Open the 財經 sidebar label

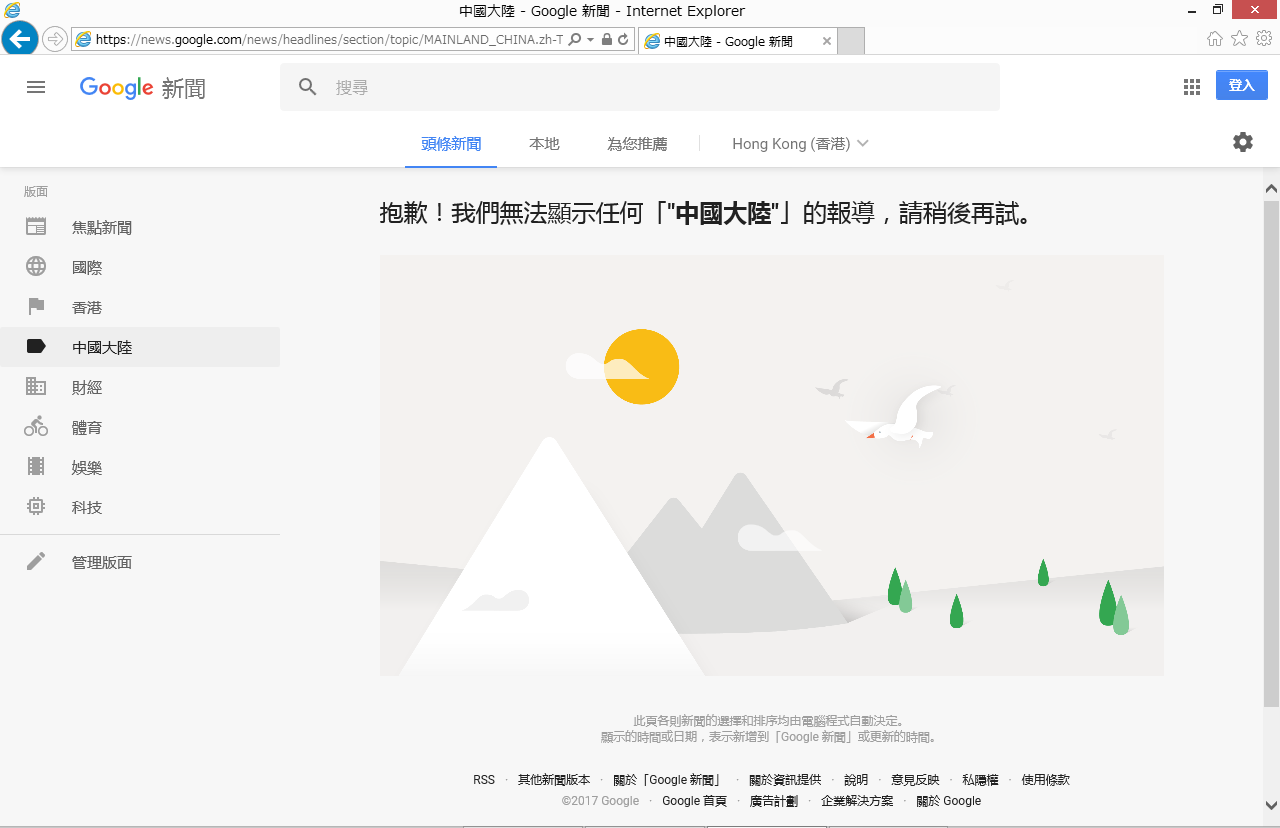[87, 388]
